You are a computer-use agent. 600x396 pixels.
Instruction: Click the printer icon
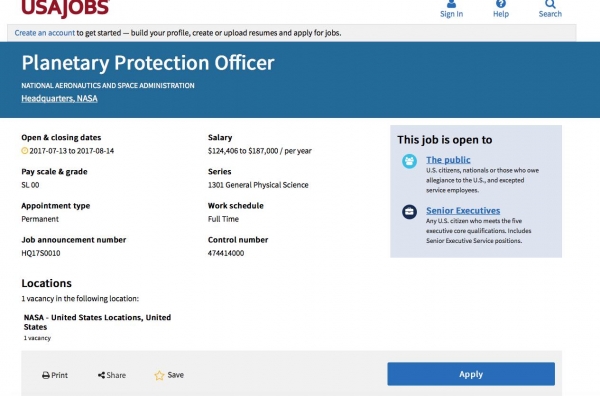[x=46, y=375]
